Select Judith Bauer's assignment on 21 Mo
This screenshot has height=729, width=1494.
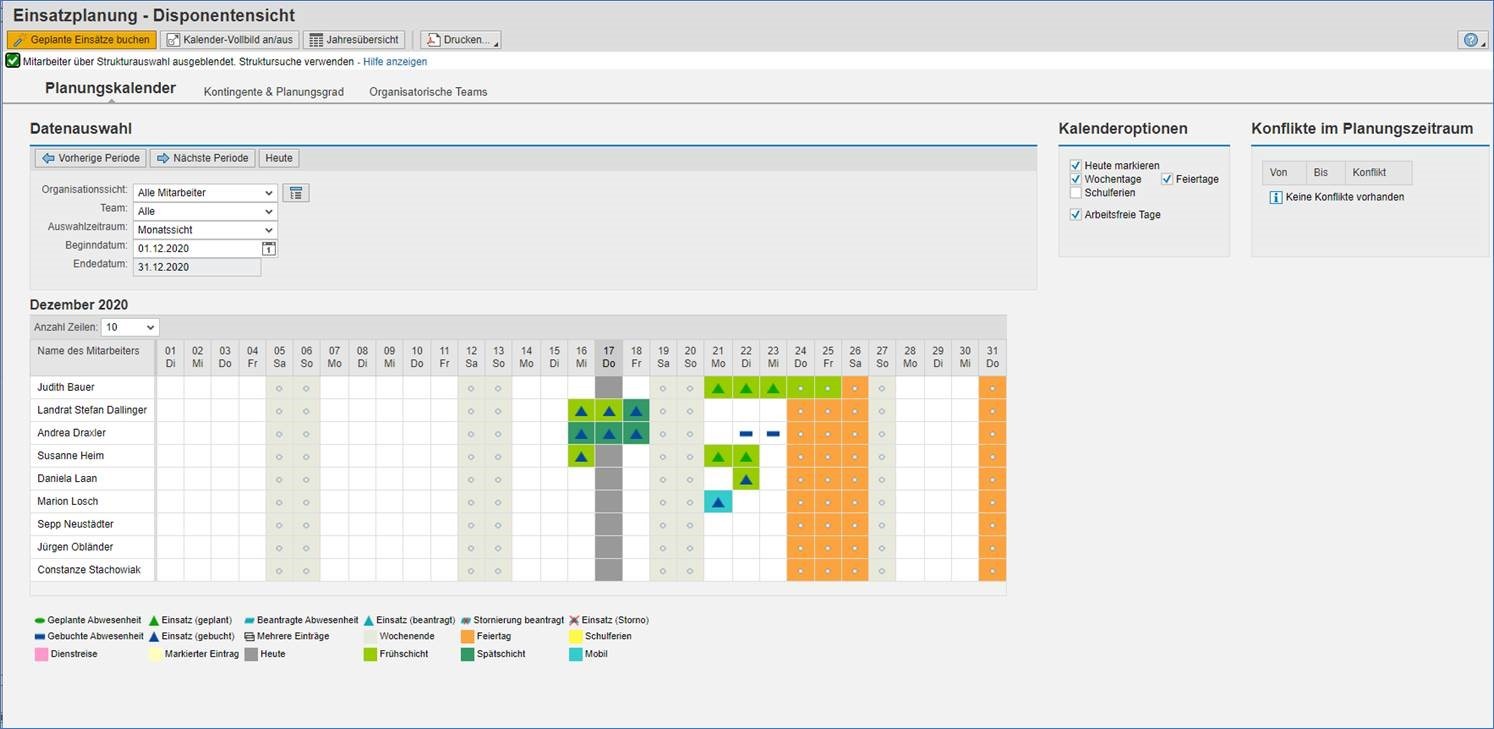point(718,388)
